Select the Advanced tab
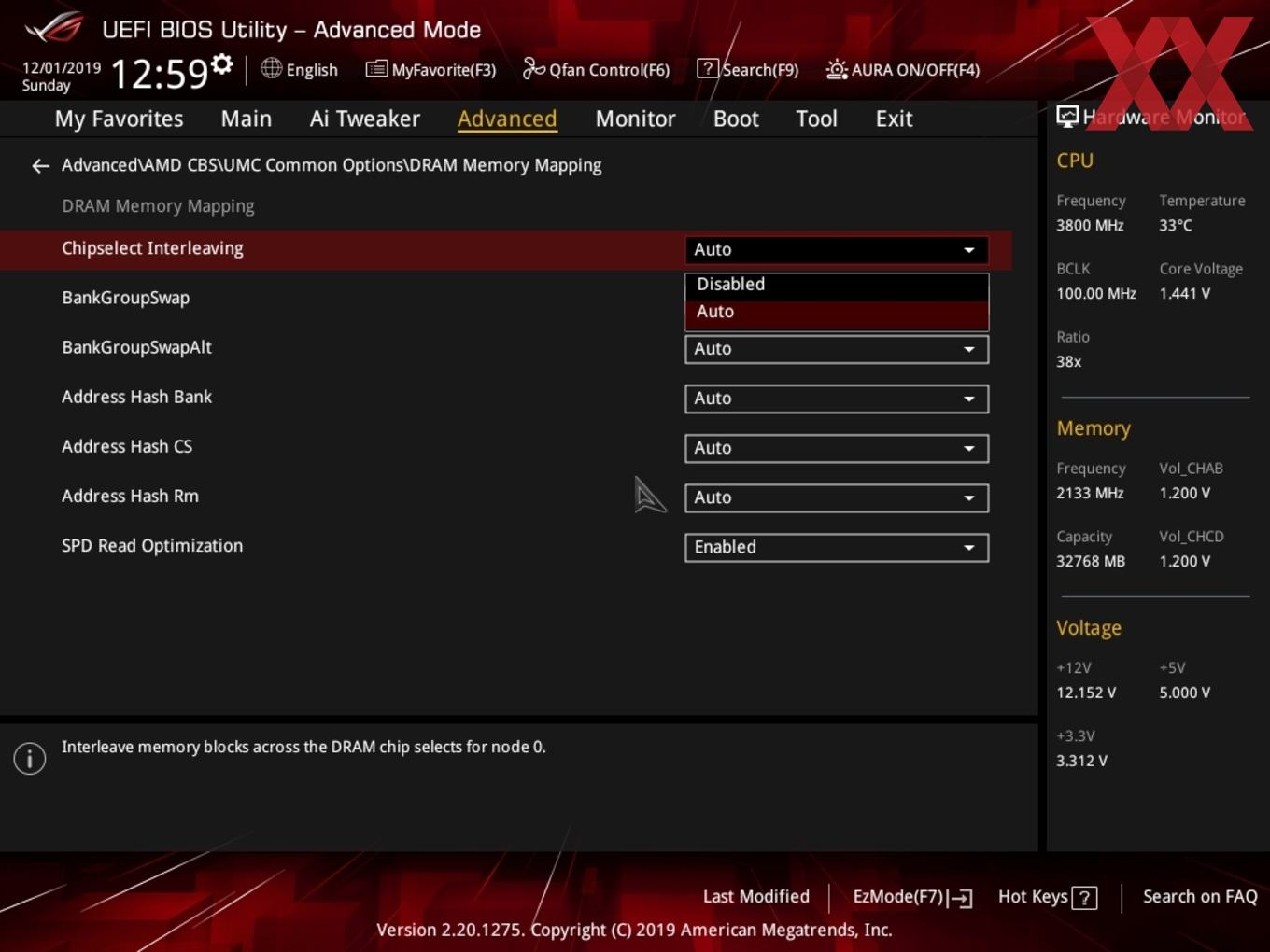Viewport: 1270px width, 952px height. [507, 119]
